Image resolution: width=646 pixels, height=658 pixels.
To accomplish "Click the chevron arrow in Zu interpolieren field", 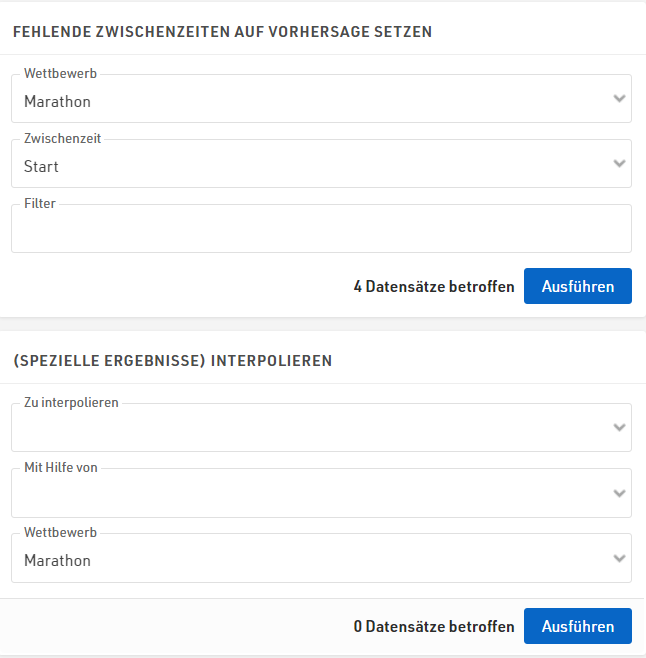I will (620, 428).
